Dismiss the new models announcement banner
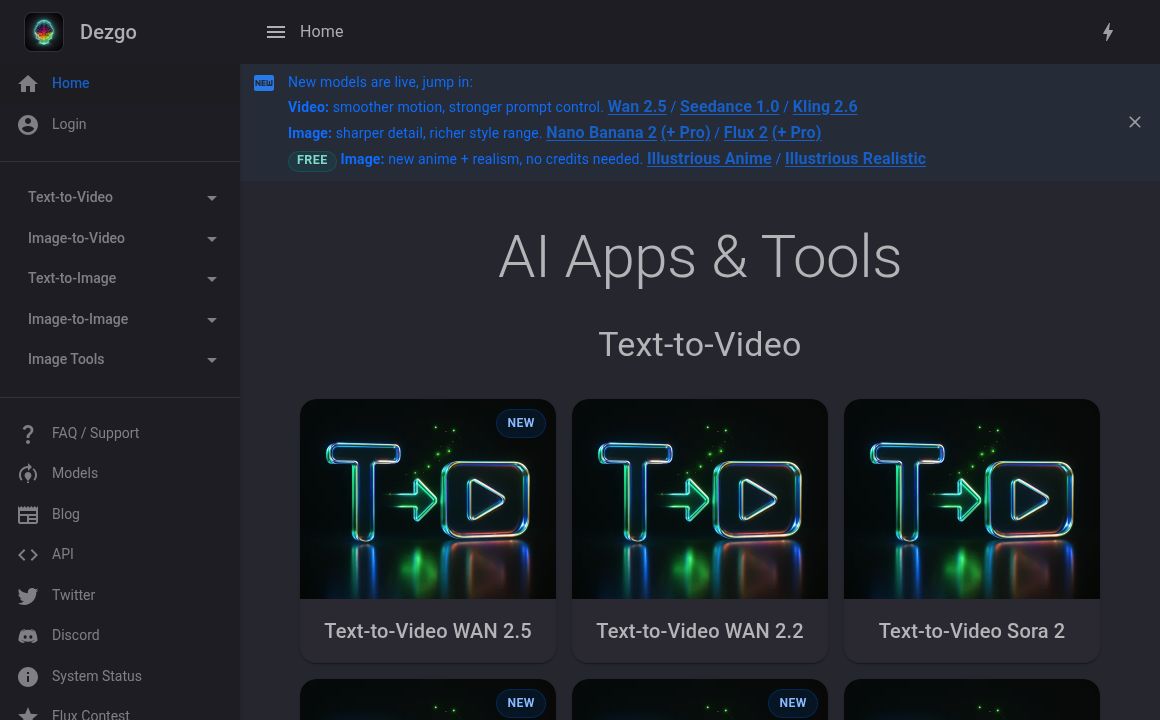1160x720 pixels. pyautogui.click(x=1134, y=122)
